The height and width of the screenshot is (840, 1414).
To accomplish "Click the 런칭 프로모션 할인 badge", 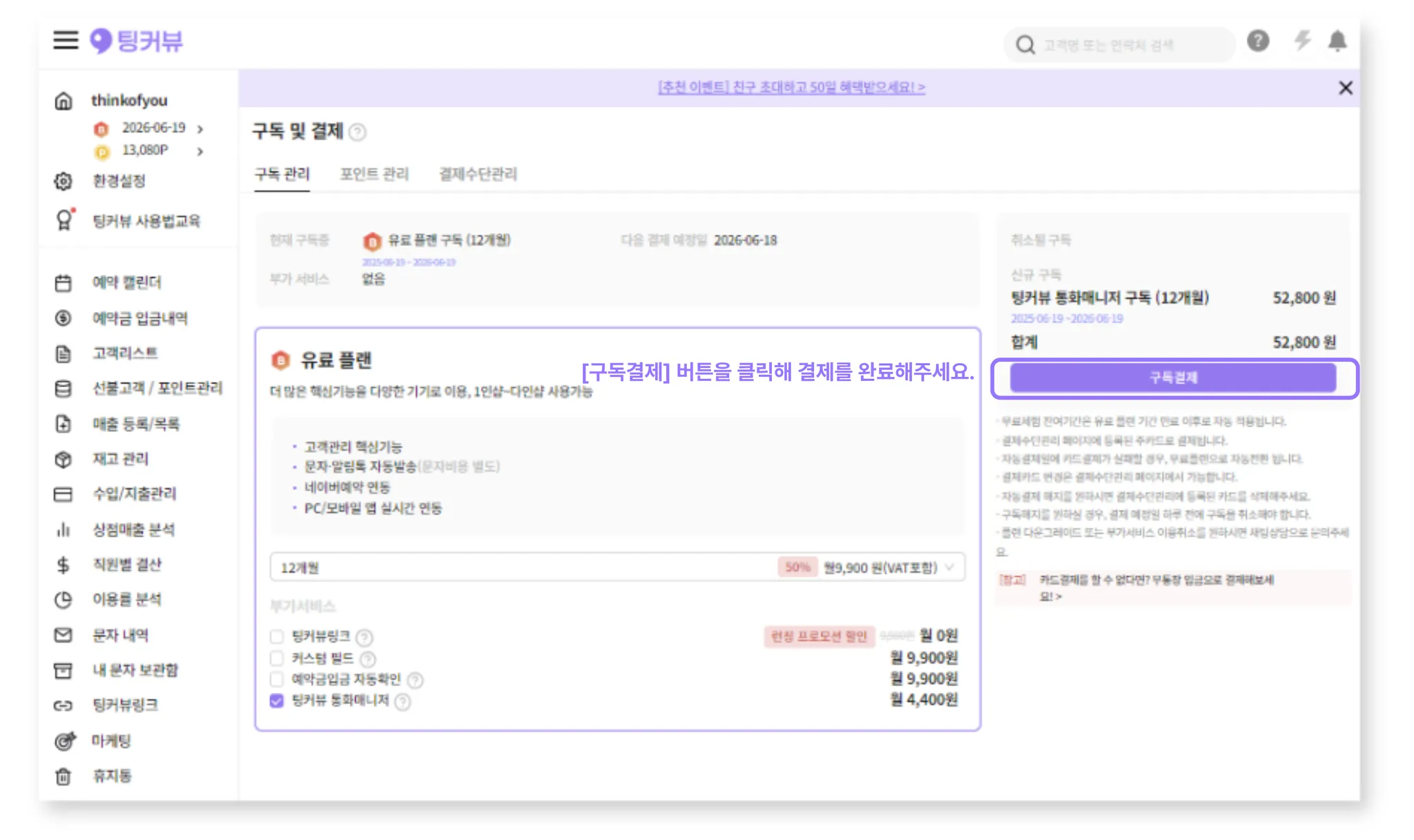I will (819, 636).
